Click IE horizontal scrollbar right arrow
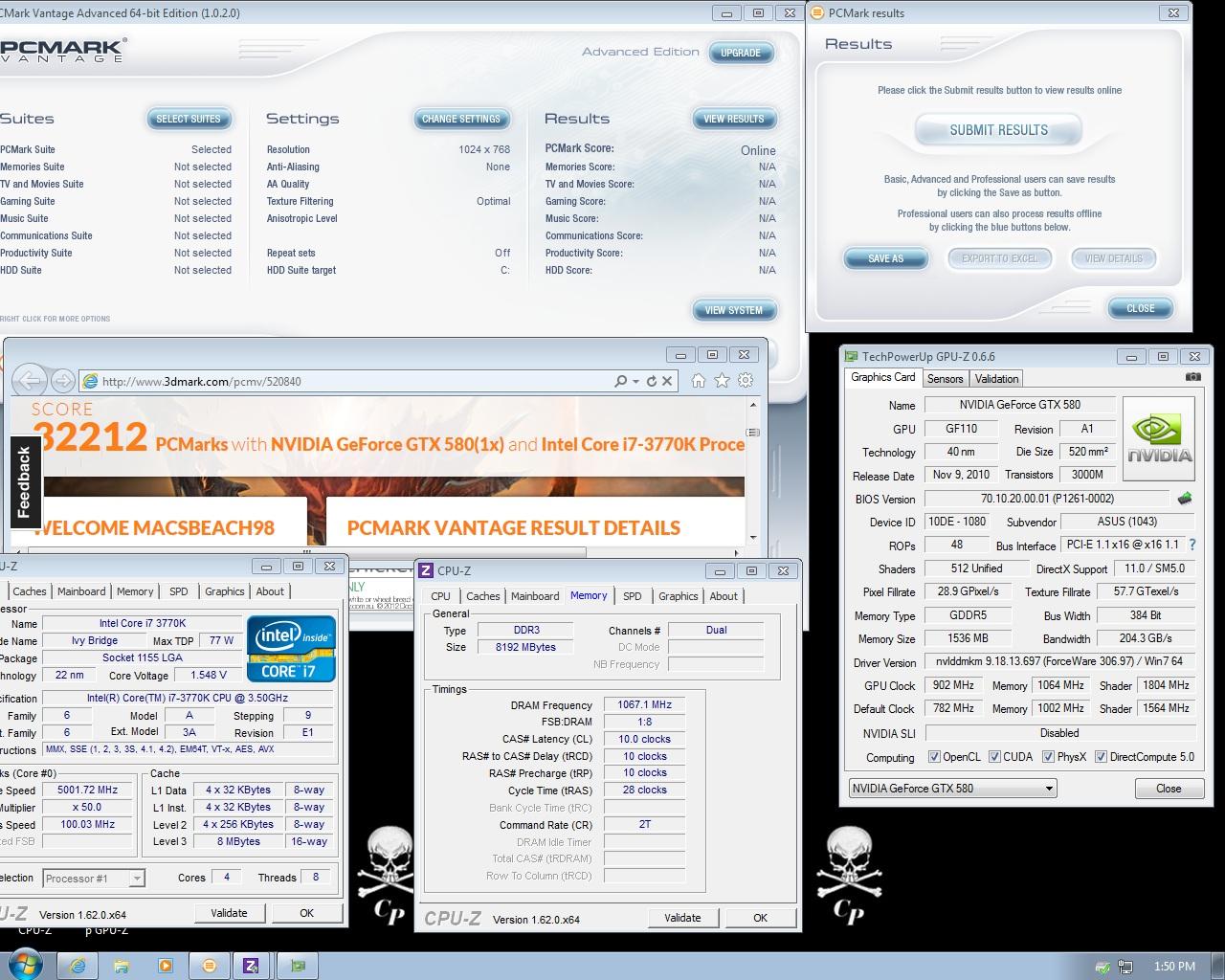 [x=737, y=552]
